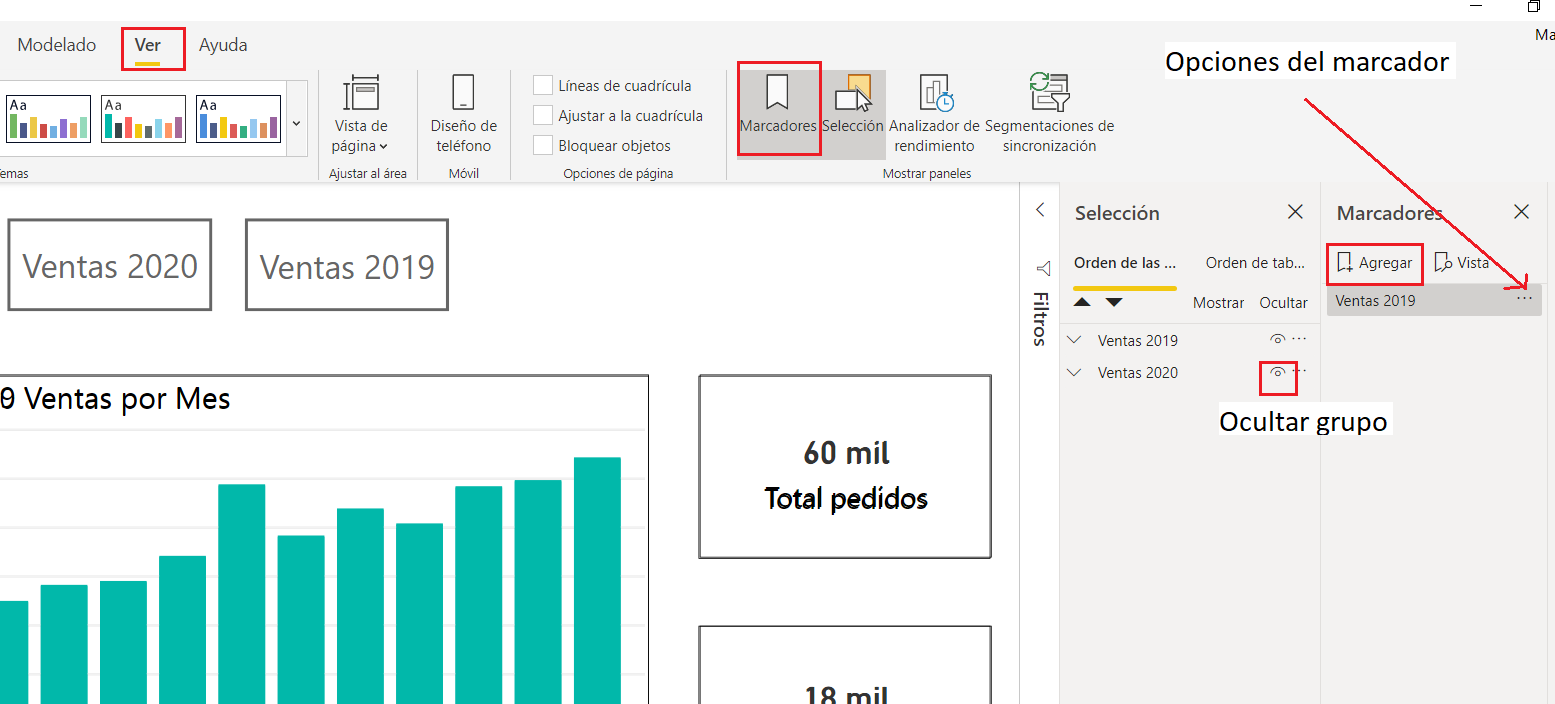The width and height of the screenshot is (1555, 704).
Task: Close the Selección pane
Action: pos(1295,212)
